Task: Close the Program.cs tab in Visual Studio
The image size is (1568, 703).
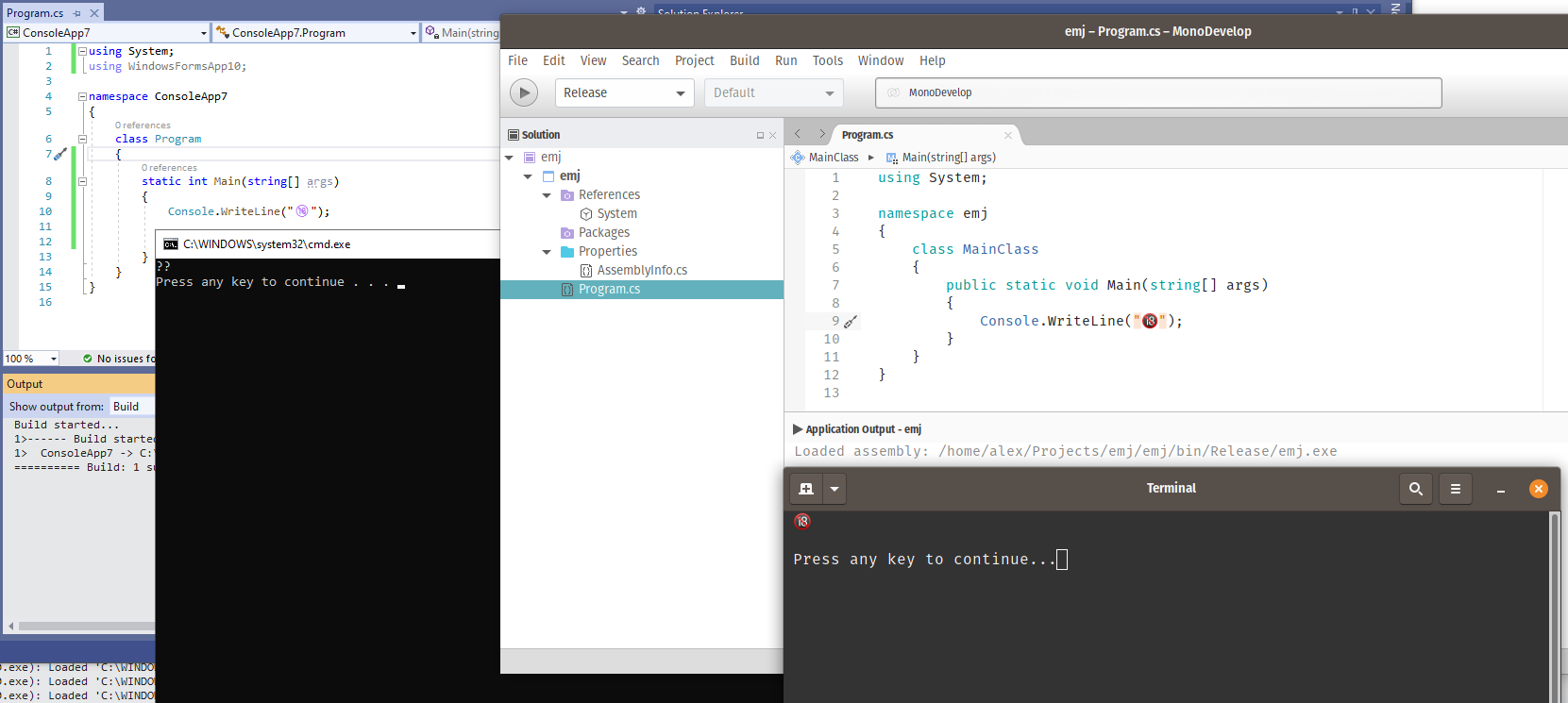Action: 93,13
